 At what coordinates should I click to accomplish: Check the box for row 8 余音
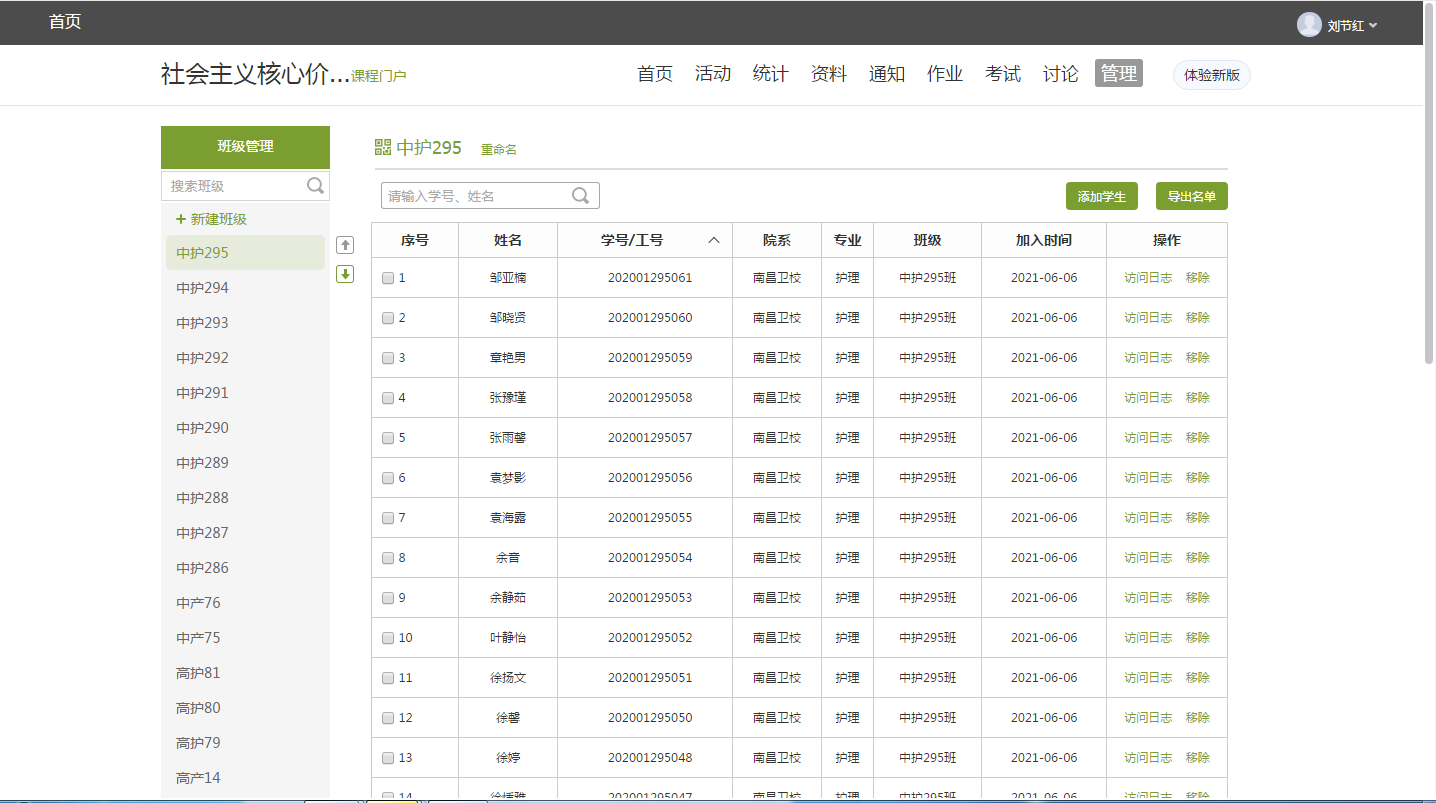pyautogui.click(x=388, y=558)
